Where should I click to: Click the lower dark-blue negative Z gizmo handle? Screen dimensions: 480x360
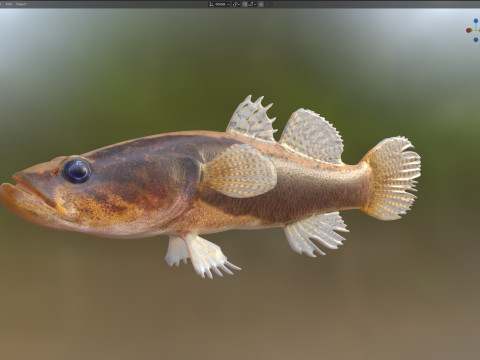[x=476, y=40]
